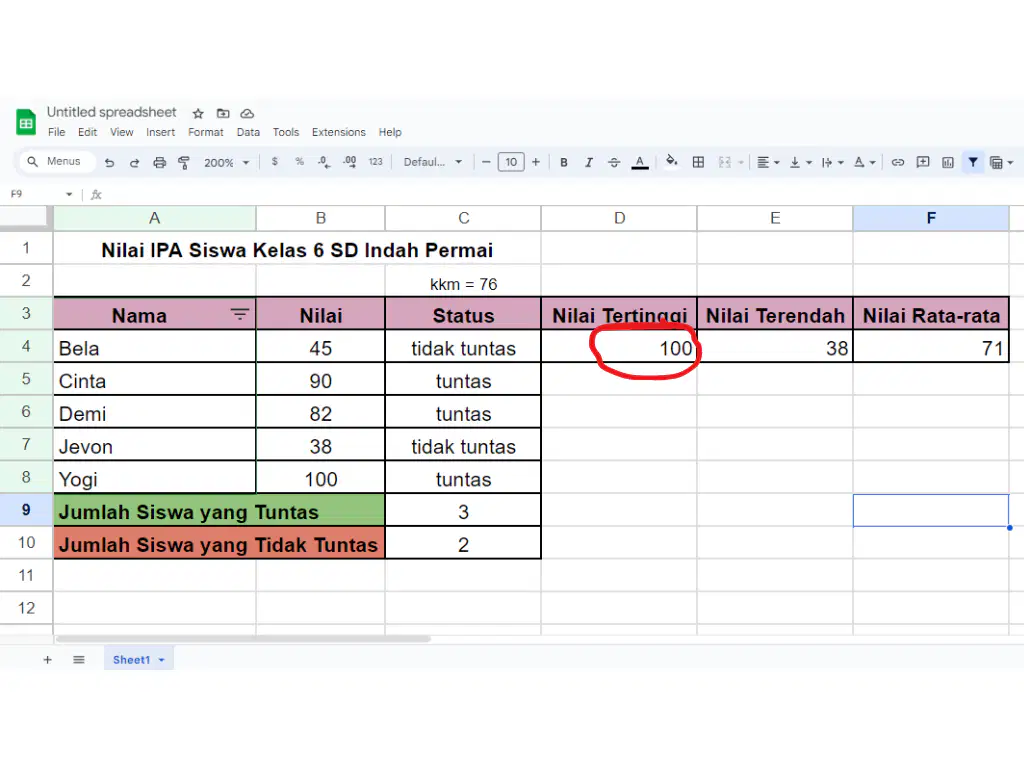Open the text color picker
The height and width of the screenshot is (768, 1024).
click(640, 162)
